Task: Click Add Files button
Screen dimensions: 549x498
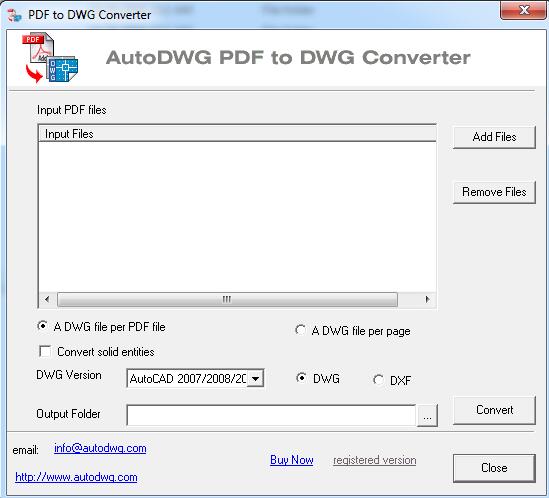Action: click(494, 137)
